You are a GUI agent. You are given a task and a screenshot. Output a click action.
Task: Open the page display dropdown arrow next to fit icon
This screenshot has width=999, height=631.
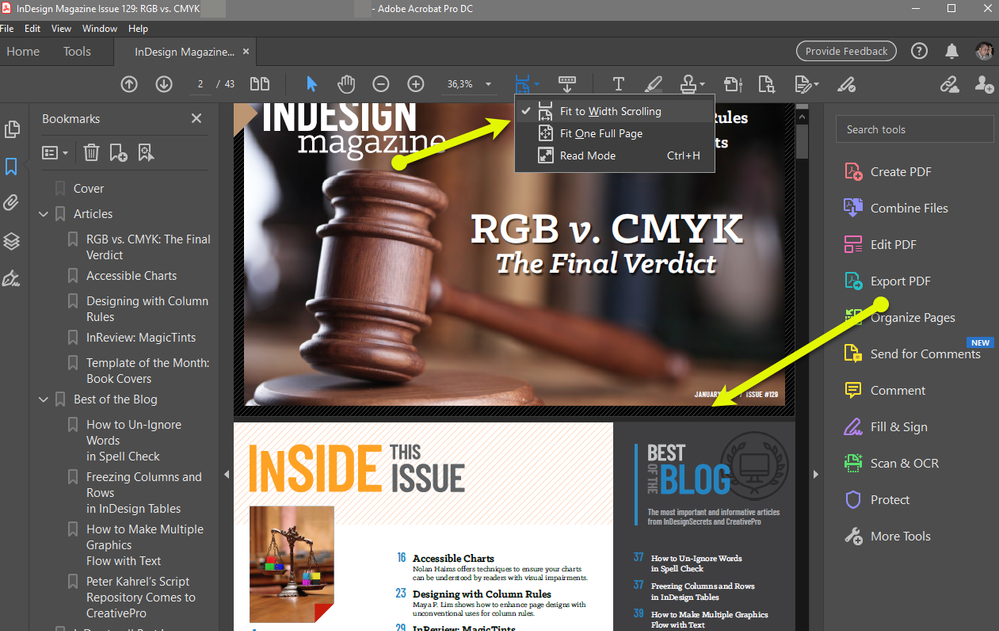coord(537,84)
